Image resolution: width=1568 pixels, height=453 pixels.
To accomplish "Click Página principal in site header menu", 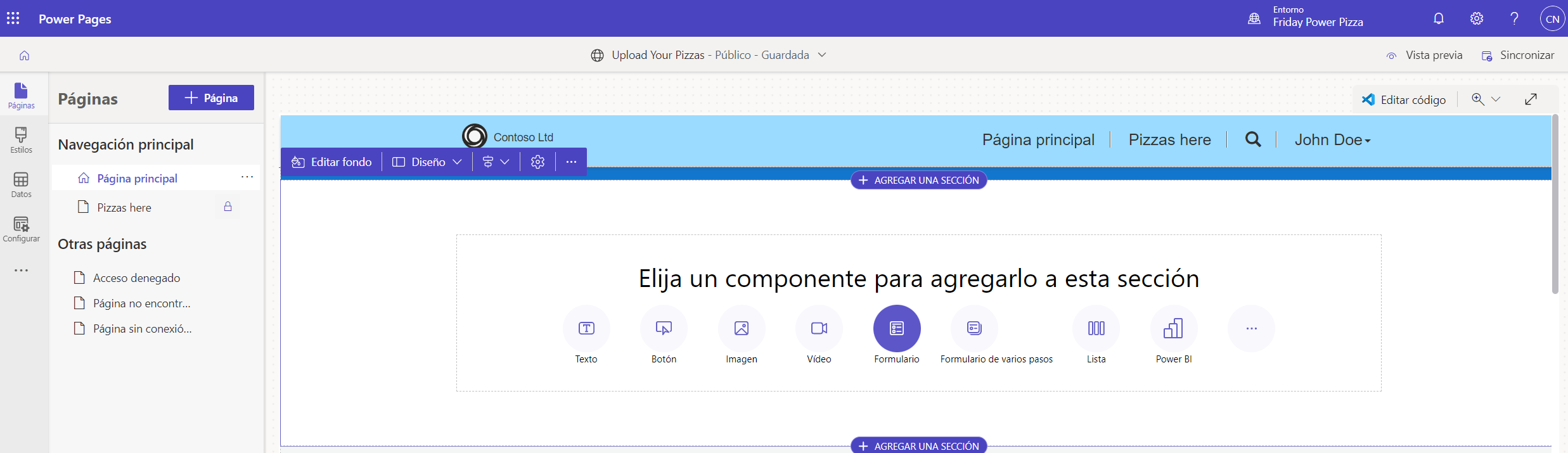I will coord(1038,139).
